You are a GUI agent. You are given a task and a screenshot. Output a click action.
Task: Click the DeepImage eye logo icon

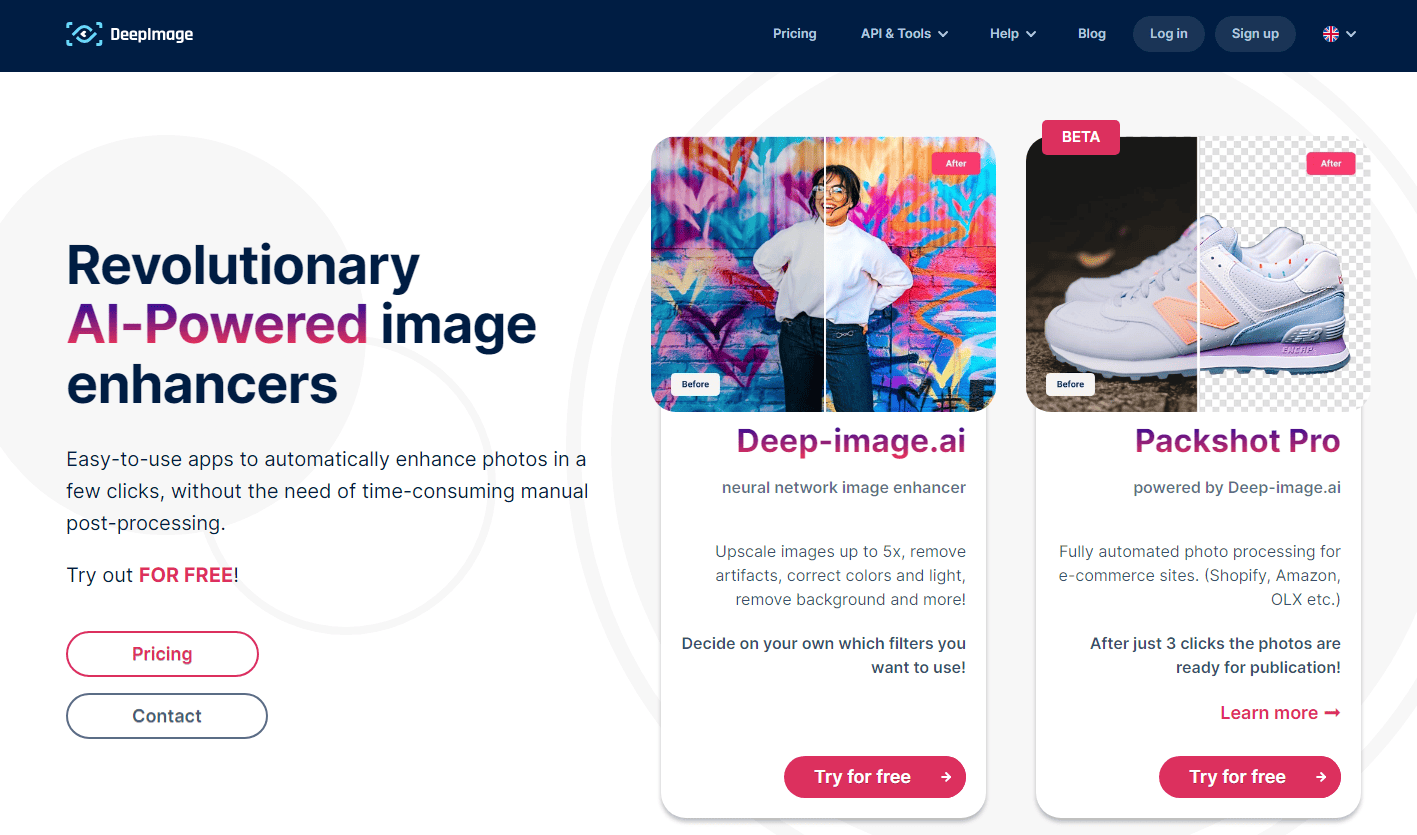tap(84, 34)
